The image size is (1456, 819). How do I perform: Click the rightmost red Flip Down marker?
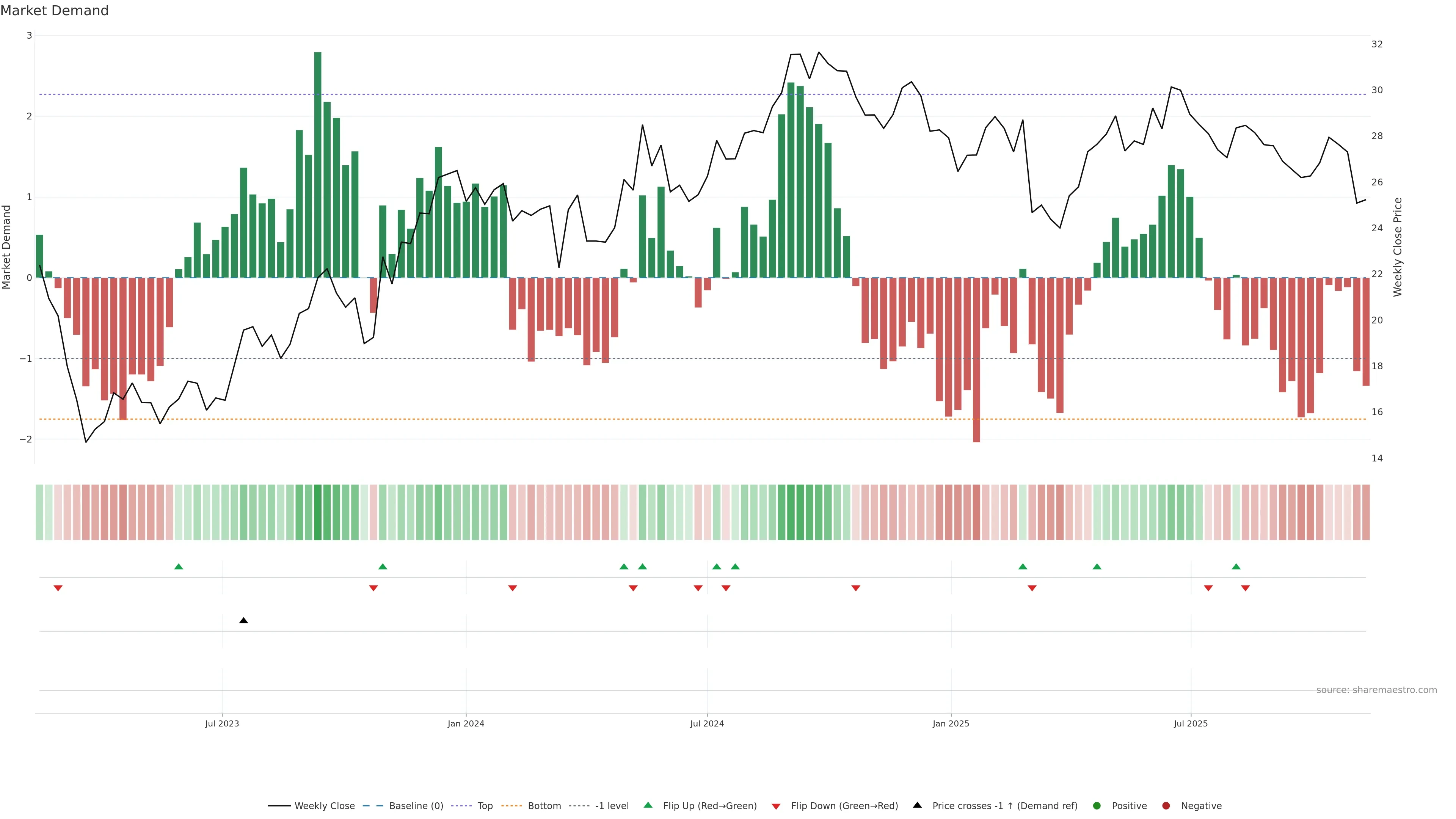[x=1245, y=588]
